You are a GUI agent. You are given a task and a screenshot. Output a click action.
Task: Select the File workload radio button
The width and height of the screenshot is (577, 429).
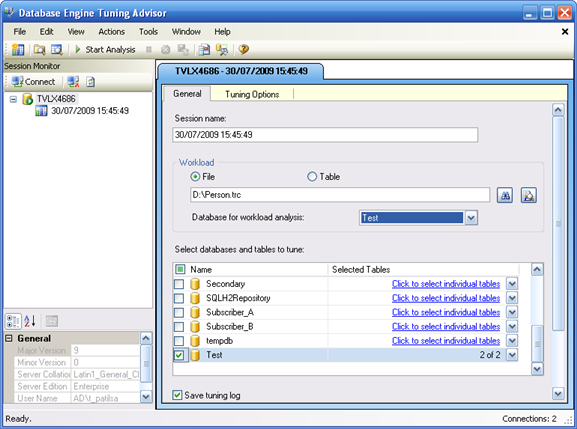(x=195, y=177)
